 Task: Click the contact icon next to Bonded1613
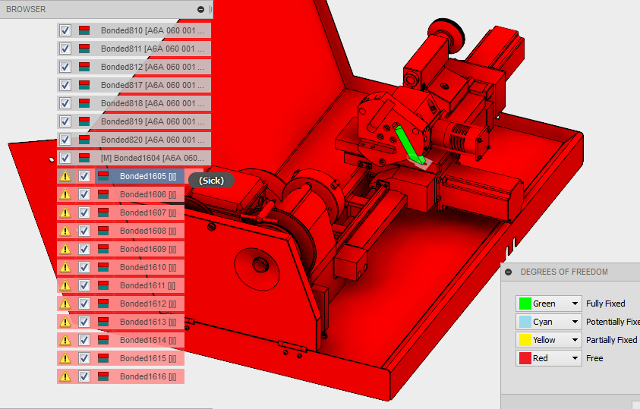pyautogui.click(x=103, y=322)
